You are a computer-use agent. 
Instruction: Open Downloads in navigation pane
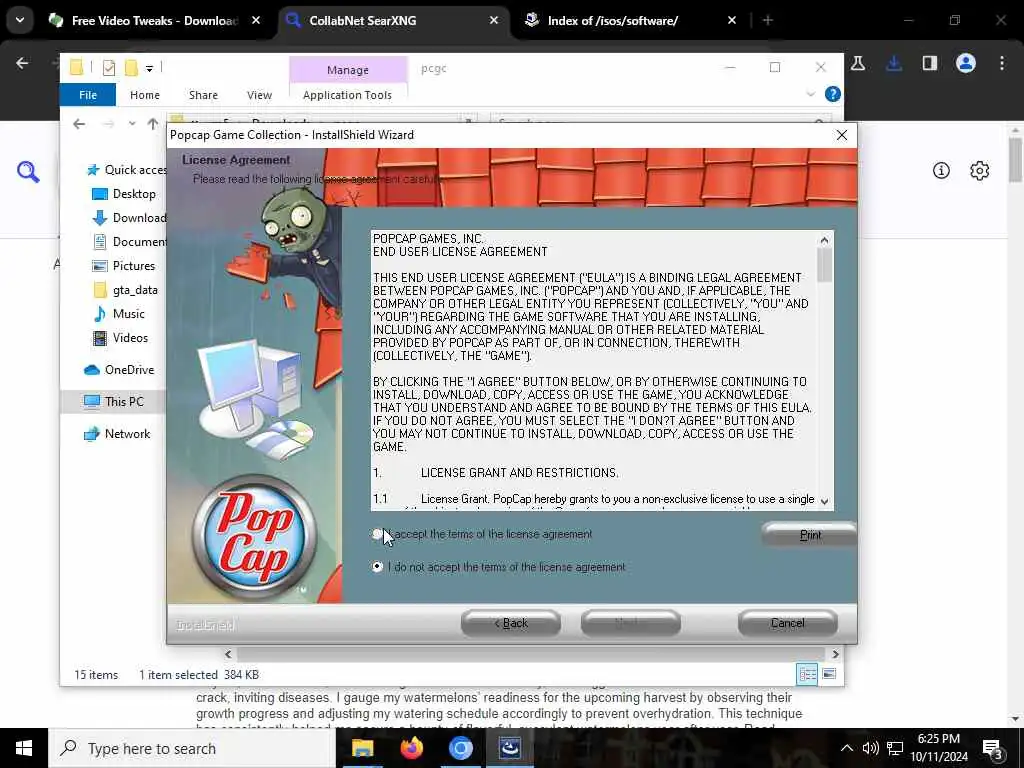coord(129,218)
